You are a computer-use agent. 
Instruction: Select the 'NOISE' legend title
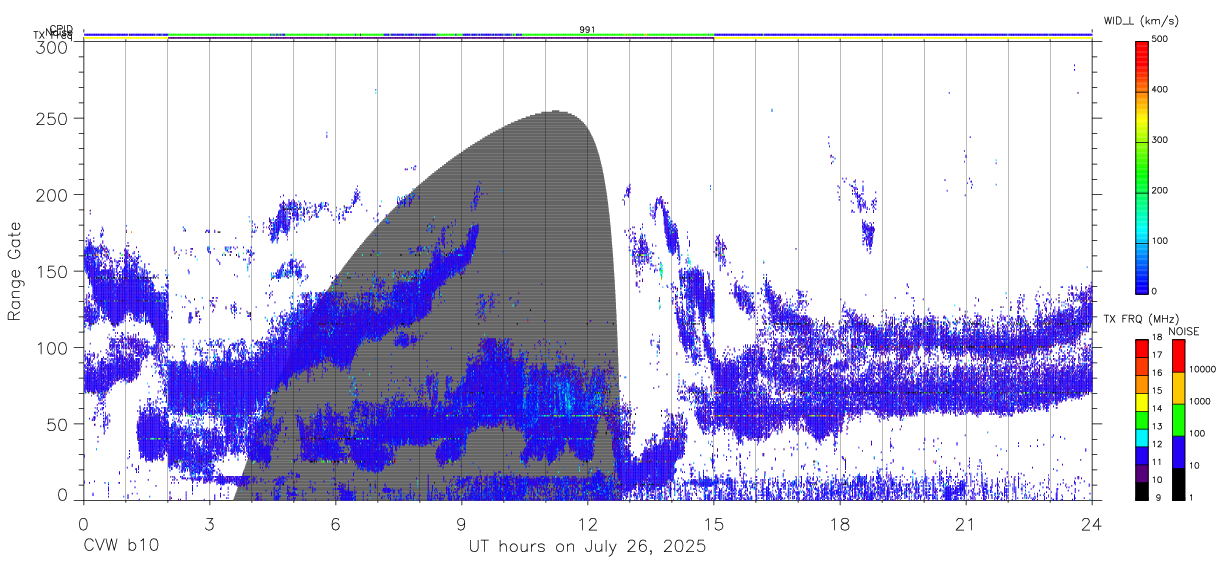coord(1186,331)
